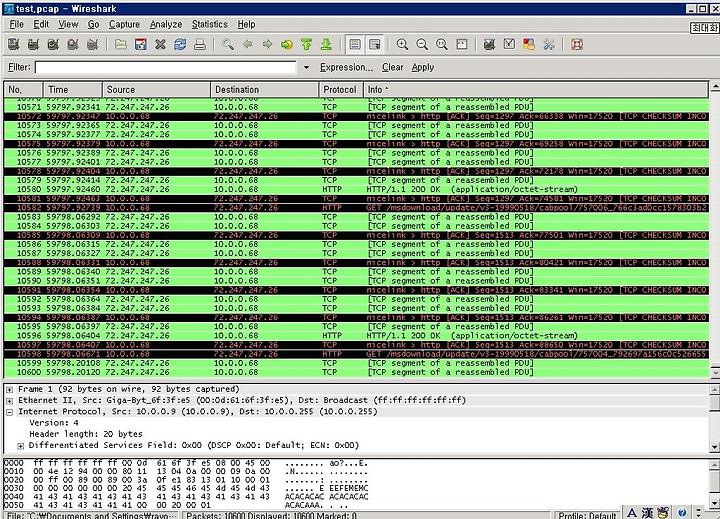
Task: Expand Differentiated Services Field node
Action: (21, 446)
